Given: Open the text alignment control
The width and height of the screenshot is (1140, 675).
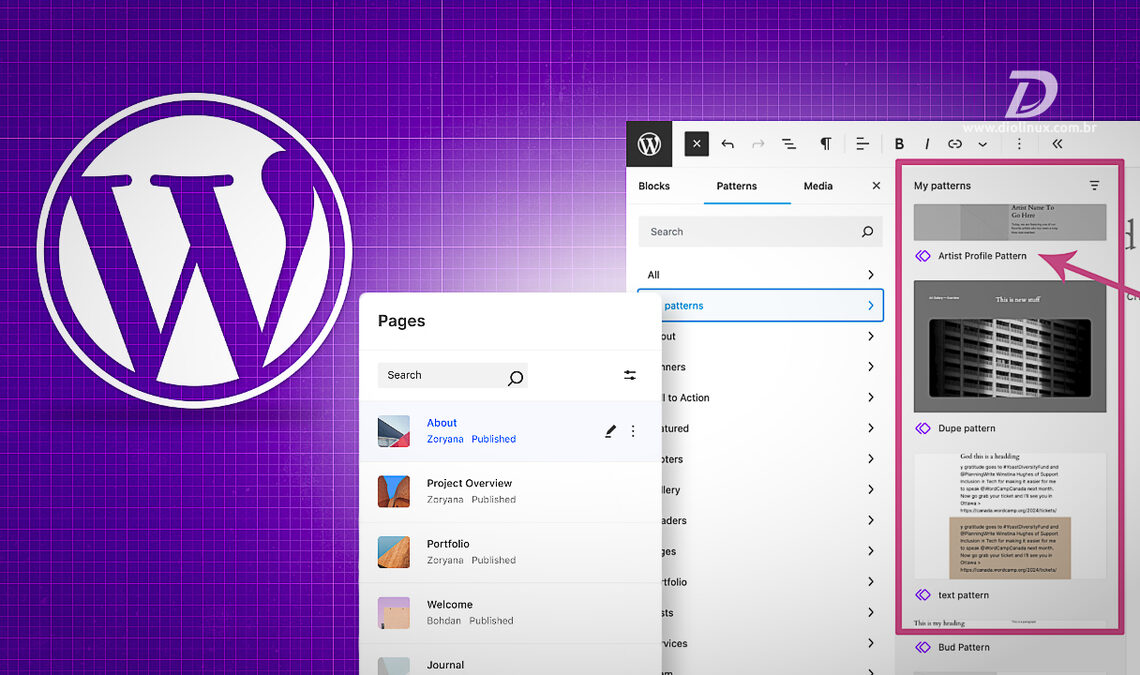Looking at the screenshot, I should coord(862,144).
